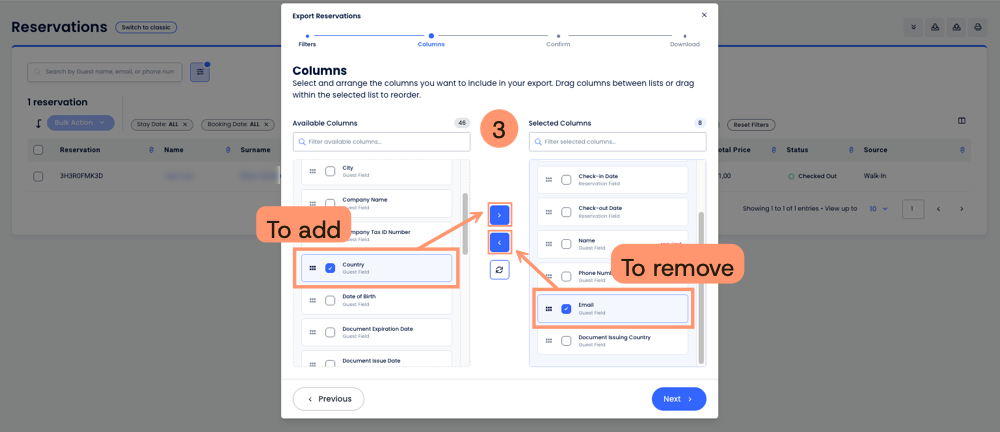
Task: Check the Date of Birth checkbox
Action: coord(330,301)
